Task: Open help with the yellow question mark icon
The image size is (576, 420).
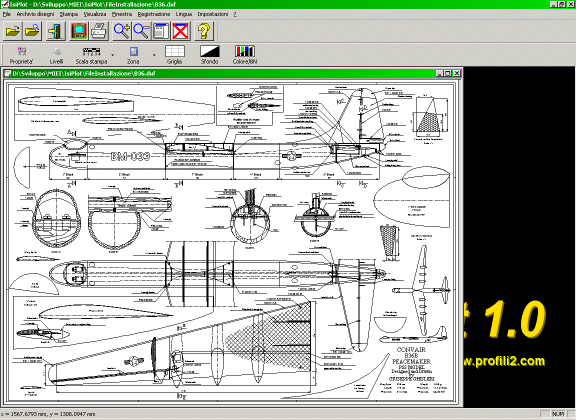Action: click(204, 31)
